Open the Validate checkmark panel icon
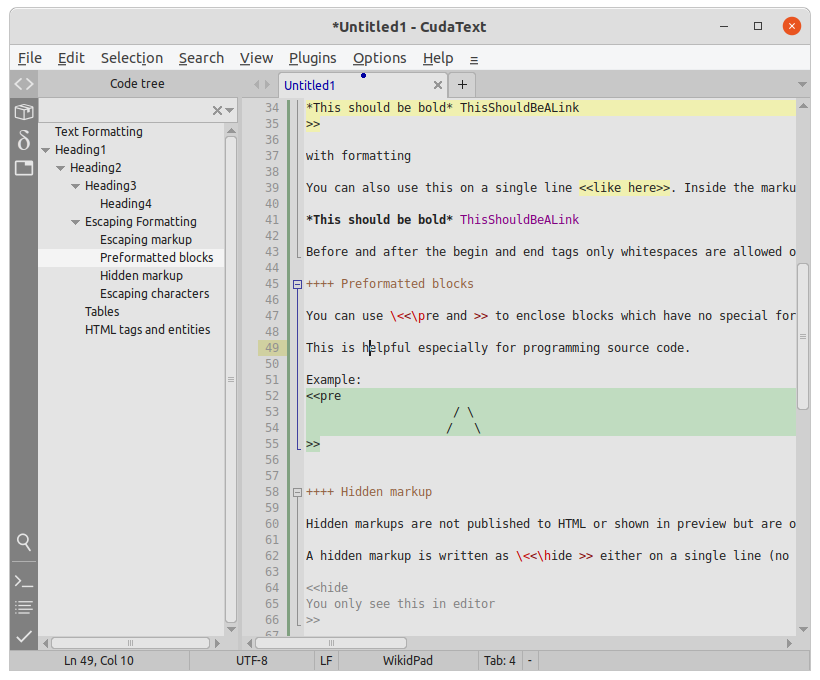This screenshot has width=820, height=680. 24,636
